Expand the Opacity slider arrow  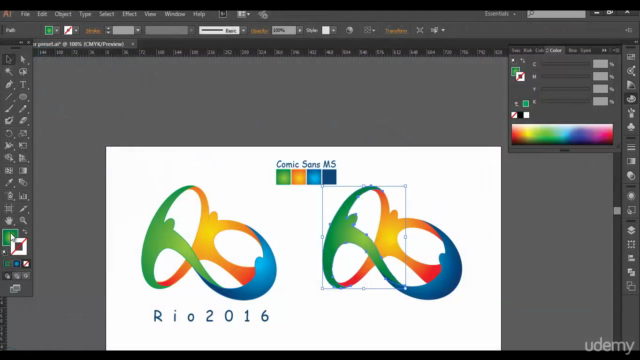[x=300, y=31]
